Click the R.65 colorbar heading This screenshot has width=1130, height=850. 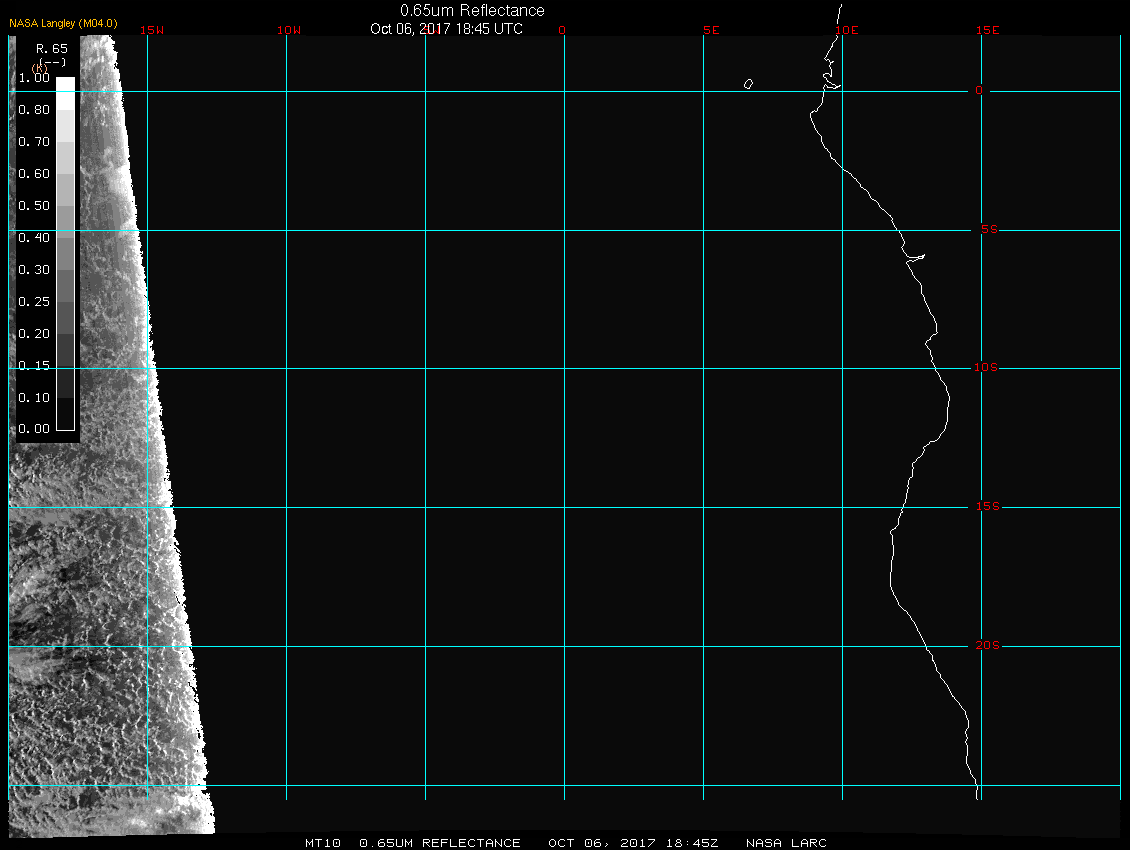coord(51,48)
